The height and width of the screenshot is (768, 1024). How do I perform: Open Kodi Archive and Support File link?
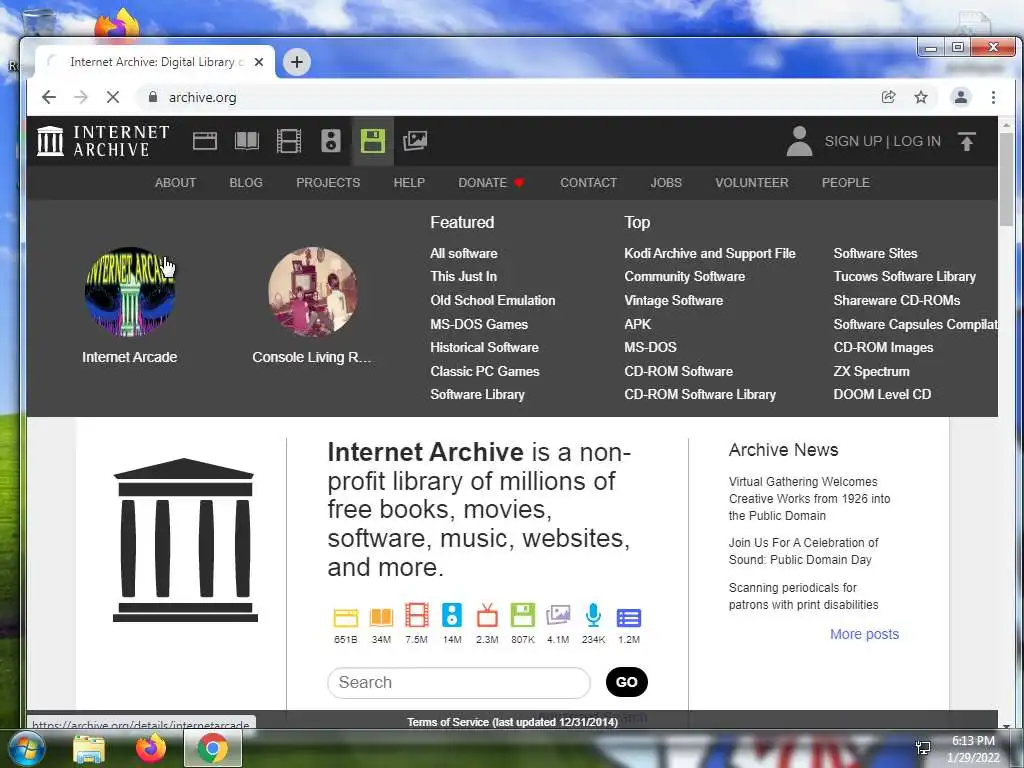[x=710, y=253]
